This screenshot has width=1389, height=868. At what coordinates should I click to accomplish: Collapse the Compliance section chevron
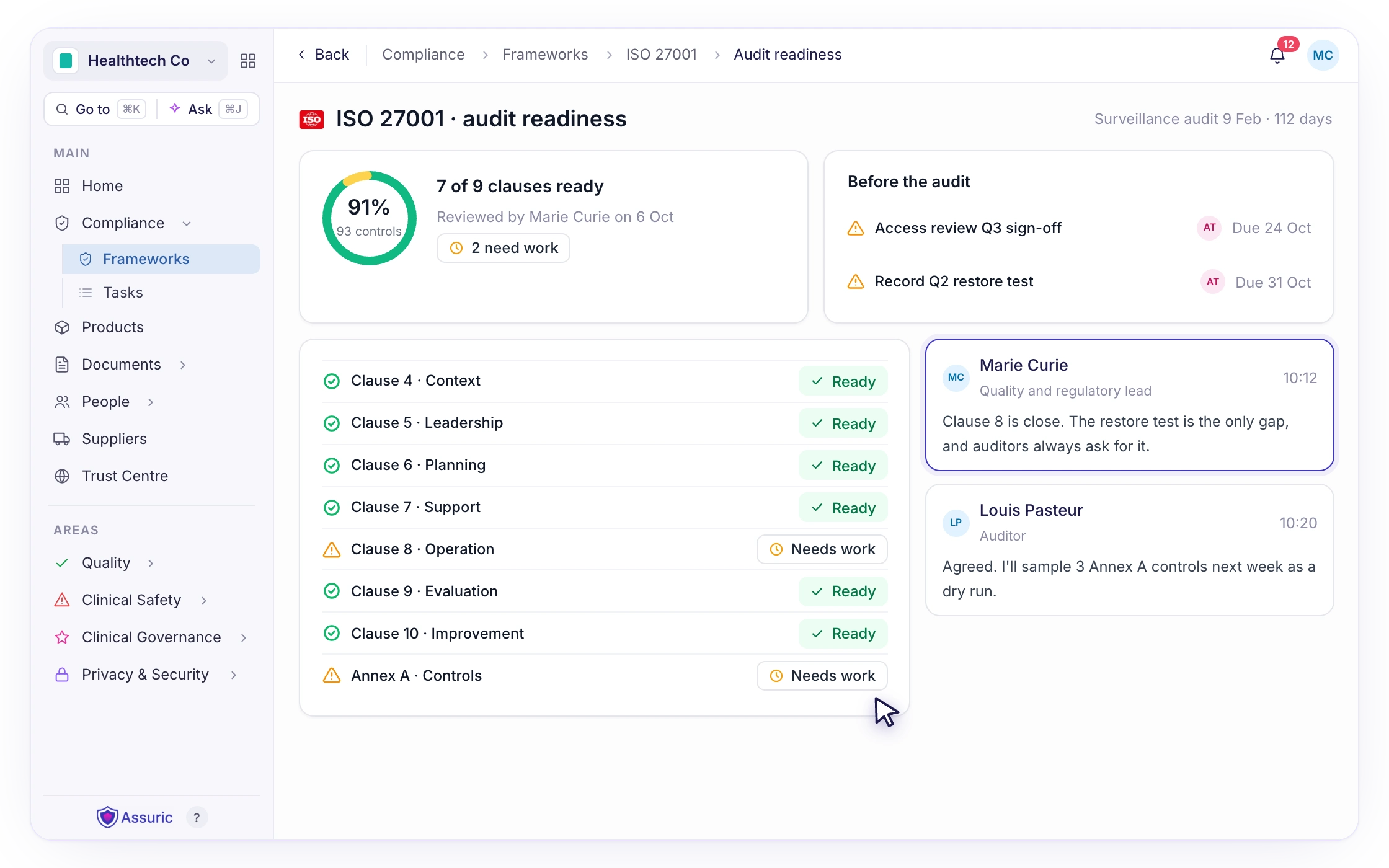187,223
